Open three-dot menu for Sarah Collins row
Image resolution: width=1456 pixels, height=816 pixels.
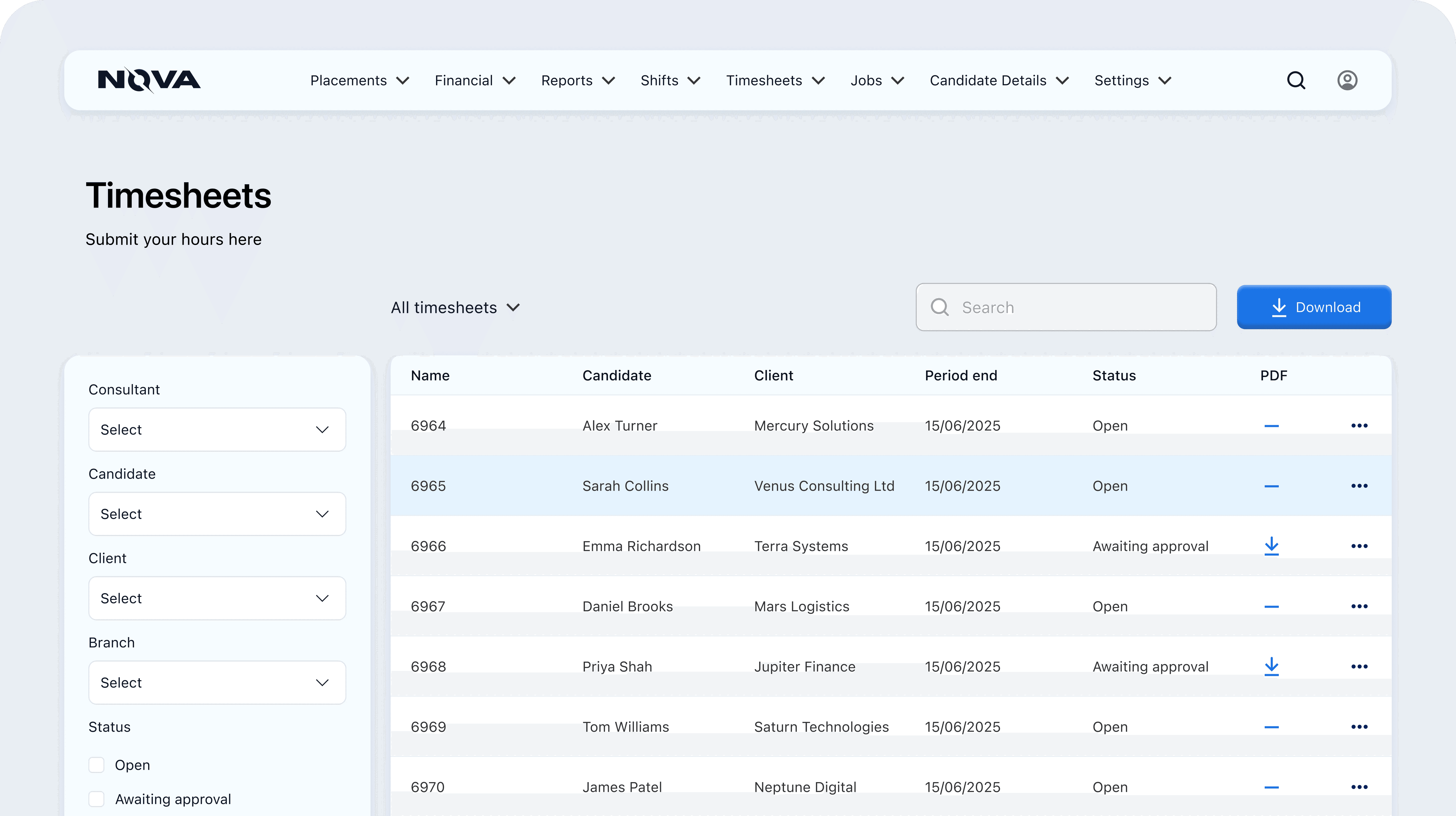point(1359,486)
